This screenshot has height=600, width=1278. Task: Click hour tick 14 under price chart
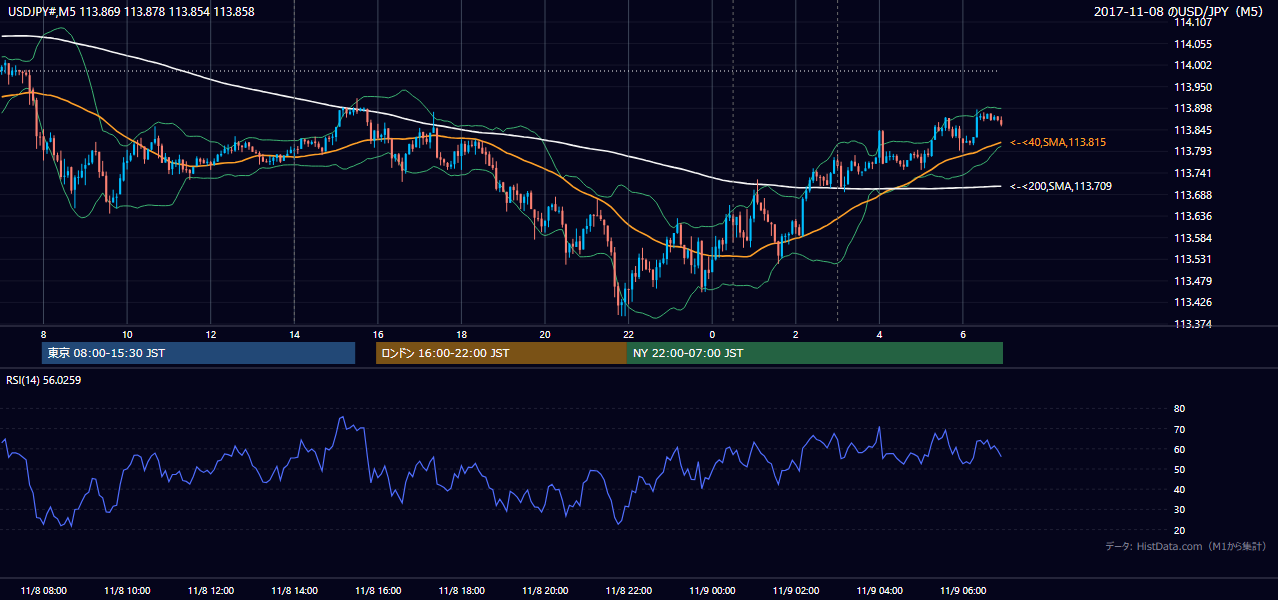pos(294,334)
